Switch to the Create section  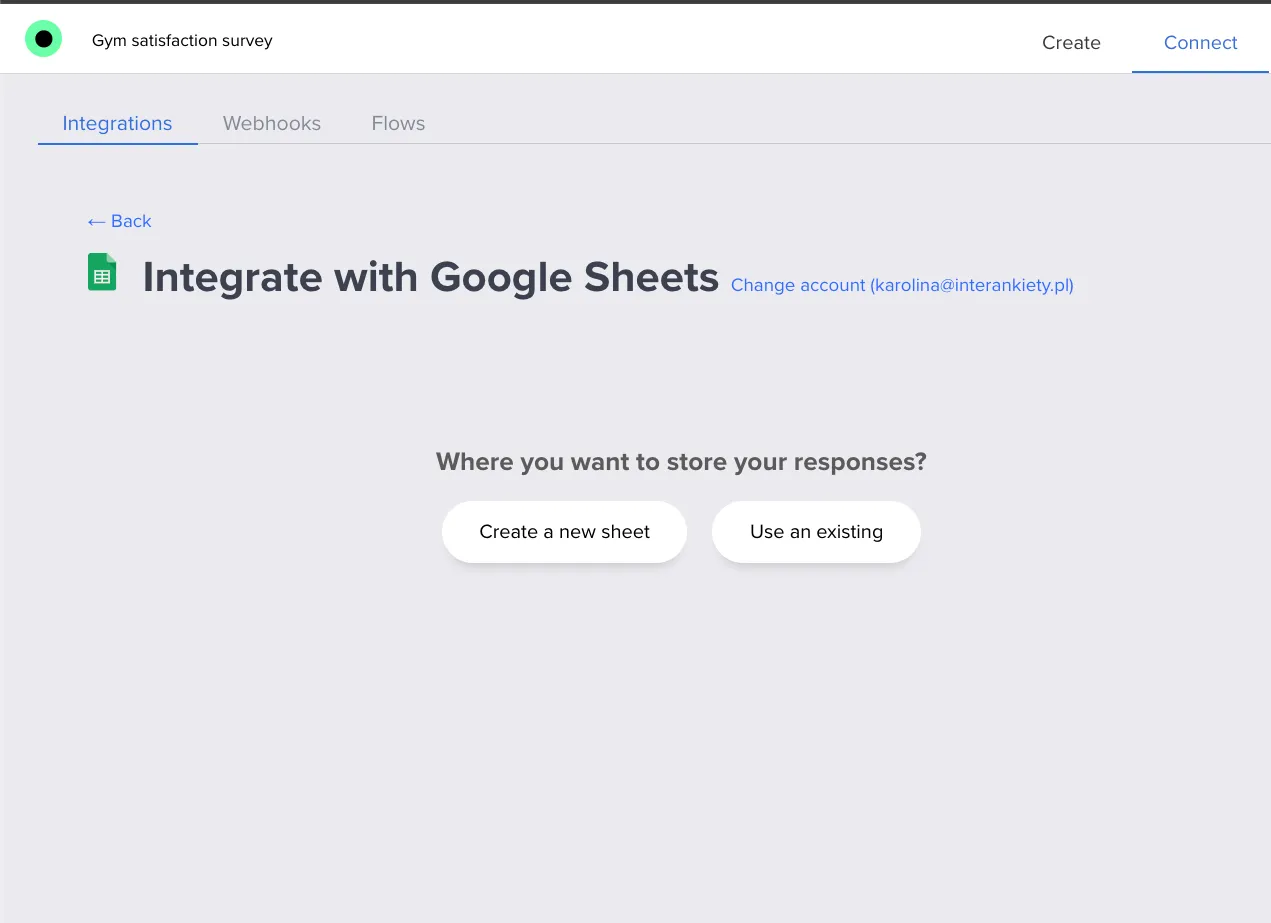pyautogui.click(x=1071, y=43)
